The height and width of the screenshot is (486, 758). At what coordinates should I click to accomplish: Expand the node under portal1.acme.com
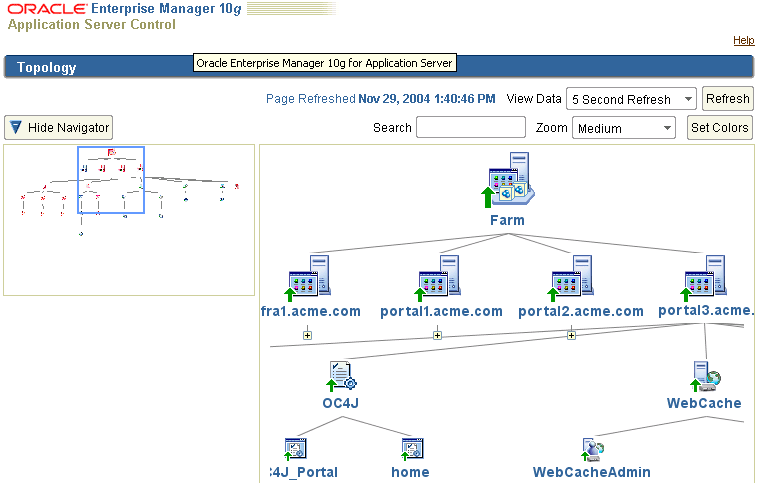click(437, 335)
